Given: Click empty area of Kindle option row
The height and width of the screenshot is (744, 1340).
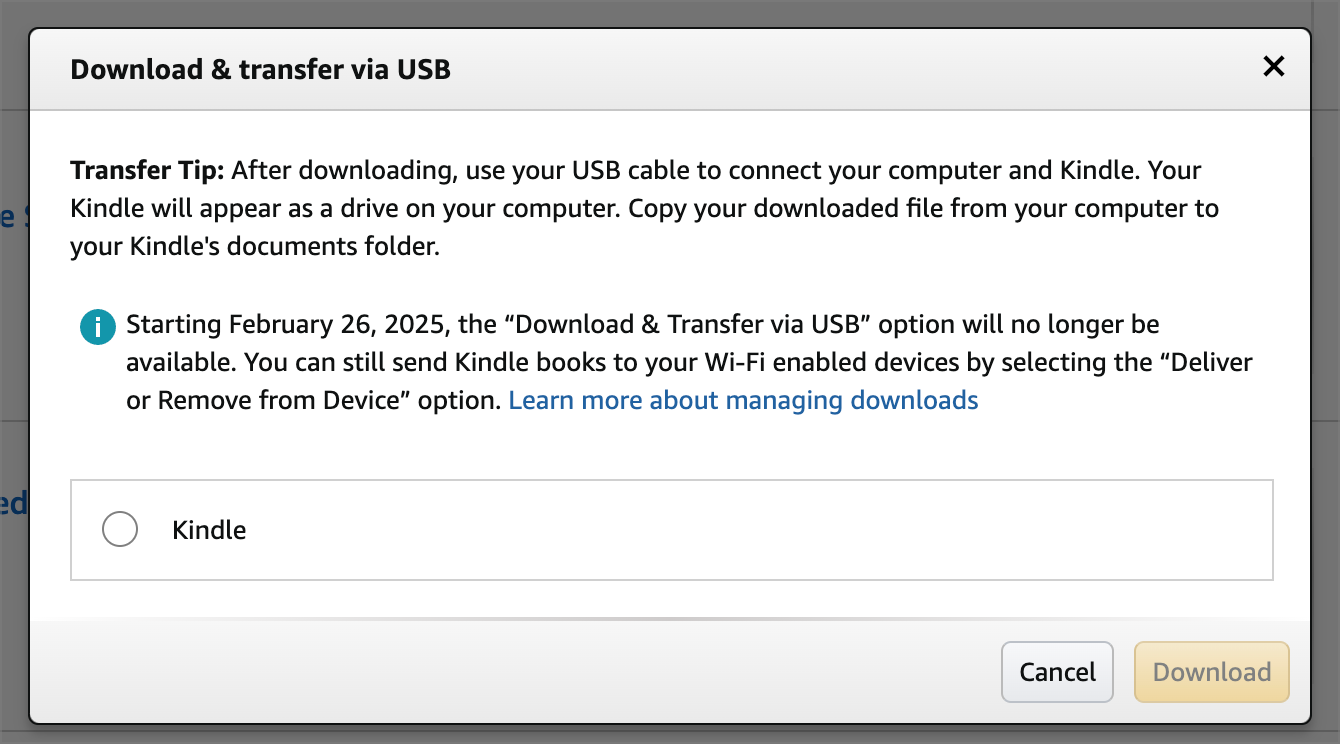Looking at the screenshot, I should click(760, 530).
